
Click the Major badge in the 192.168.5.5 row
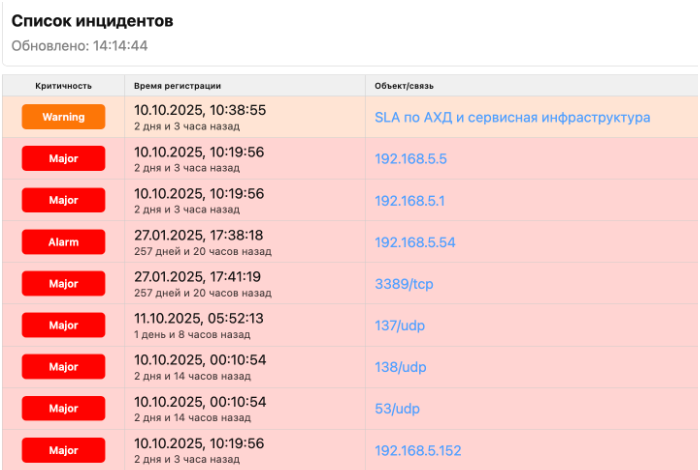[x=63, y=159]
